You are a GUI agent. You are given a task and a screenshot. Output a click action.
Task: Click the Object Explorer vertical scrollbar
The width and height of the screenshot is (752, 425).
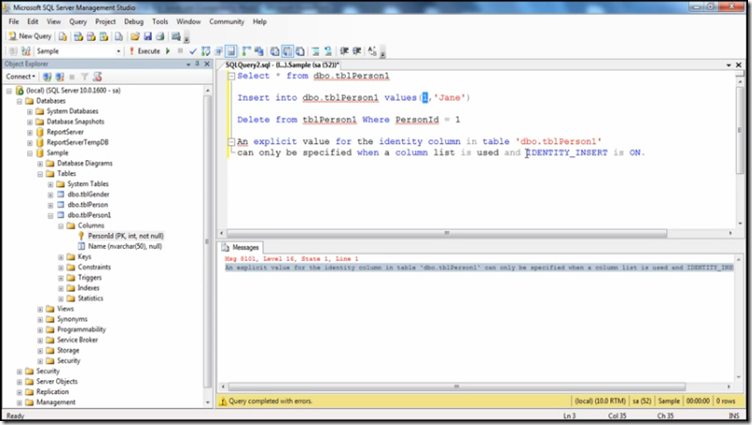tap(207, 241)
